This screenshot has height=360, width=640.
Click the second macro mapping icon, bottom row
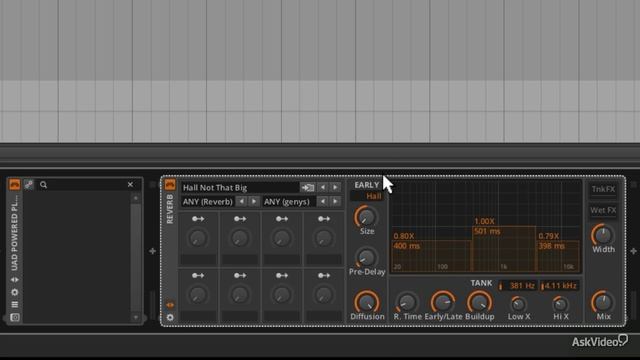pyautogui.click(x=240, y=276)
